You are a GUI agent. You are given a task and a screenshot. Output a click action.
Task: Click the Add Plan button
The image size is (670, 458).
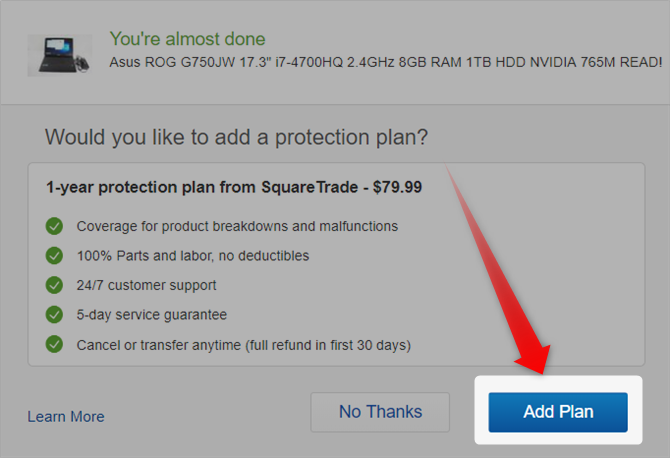click(557, 412)
